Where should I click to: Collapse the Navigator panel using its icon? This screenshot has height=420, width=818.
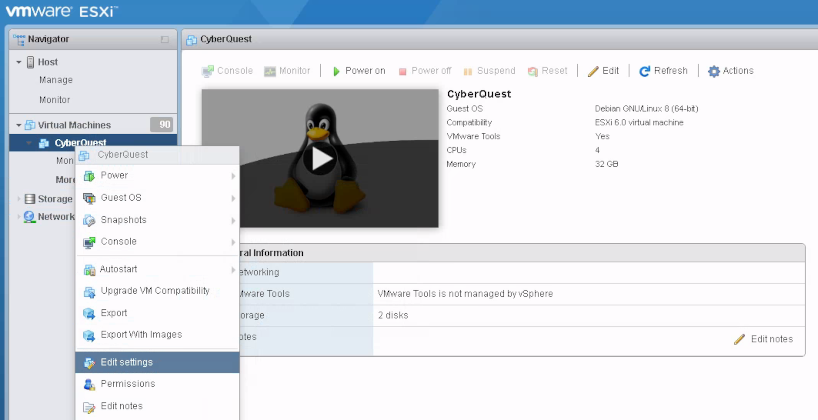point(165,39)
